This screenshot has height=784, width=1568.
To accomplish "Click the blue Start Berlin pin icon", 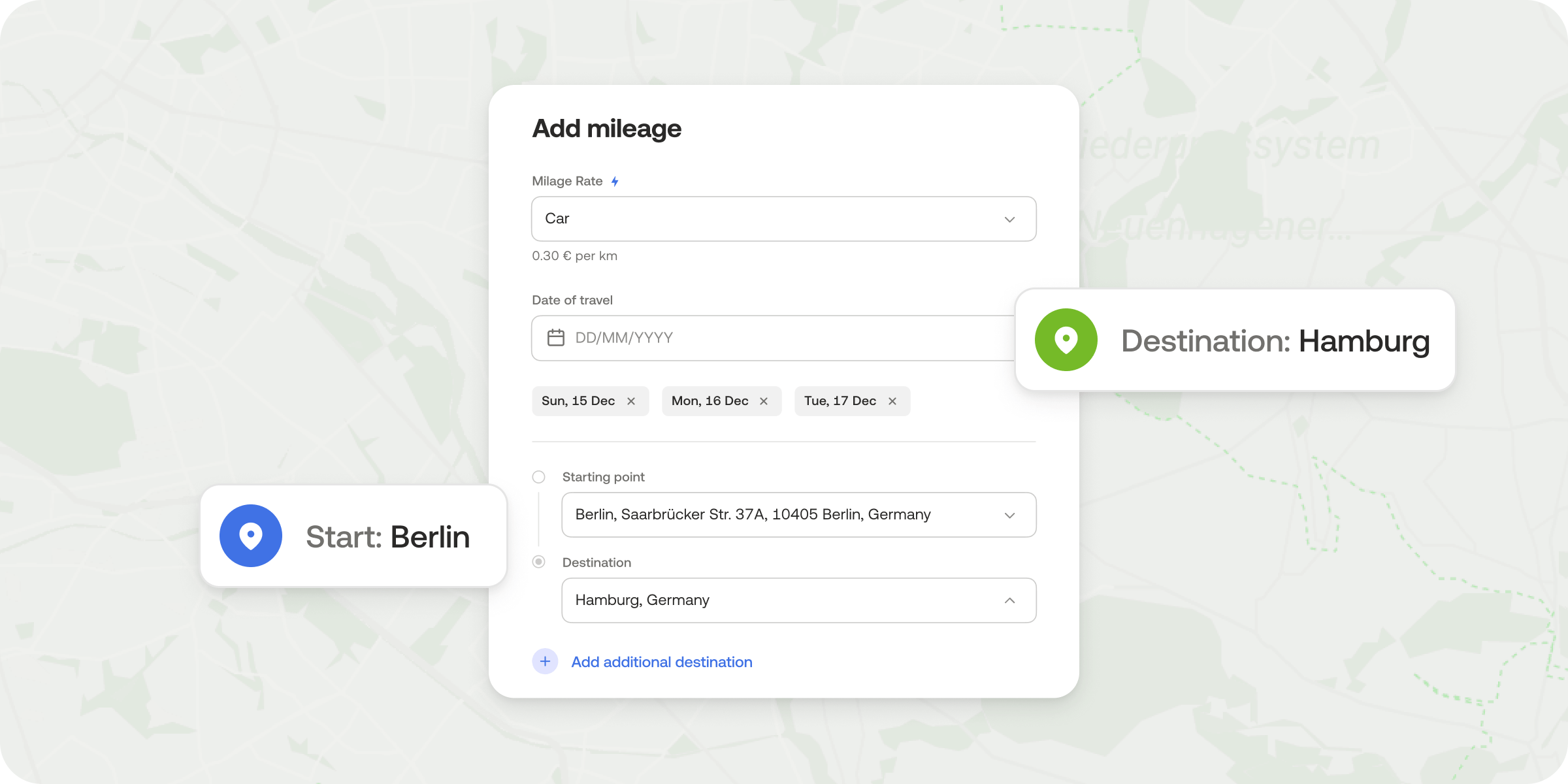I will (251, 536).
